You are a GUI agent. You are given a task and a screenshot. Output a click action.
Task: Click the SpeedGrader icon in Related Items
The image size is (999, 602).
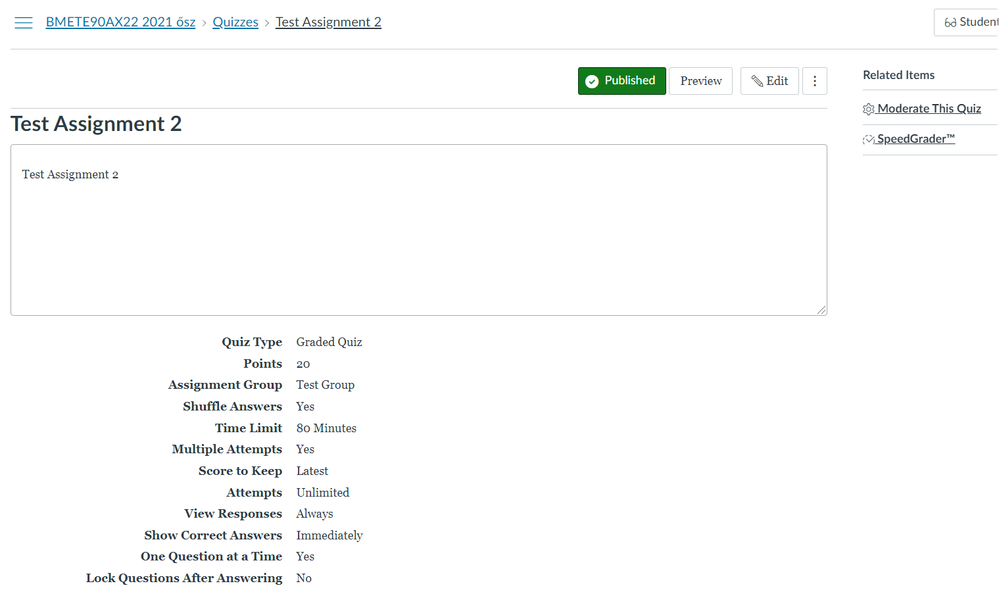[x=869, y=139]
